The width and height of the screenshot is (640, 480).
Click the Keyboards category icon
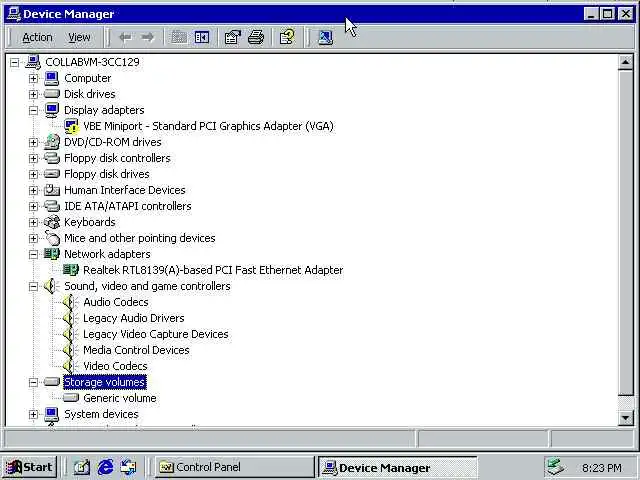tap(52, 222)
